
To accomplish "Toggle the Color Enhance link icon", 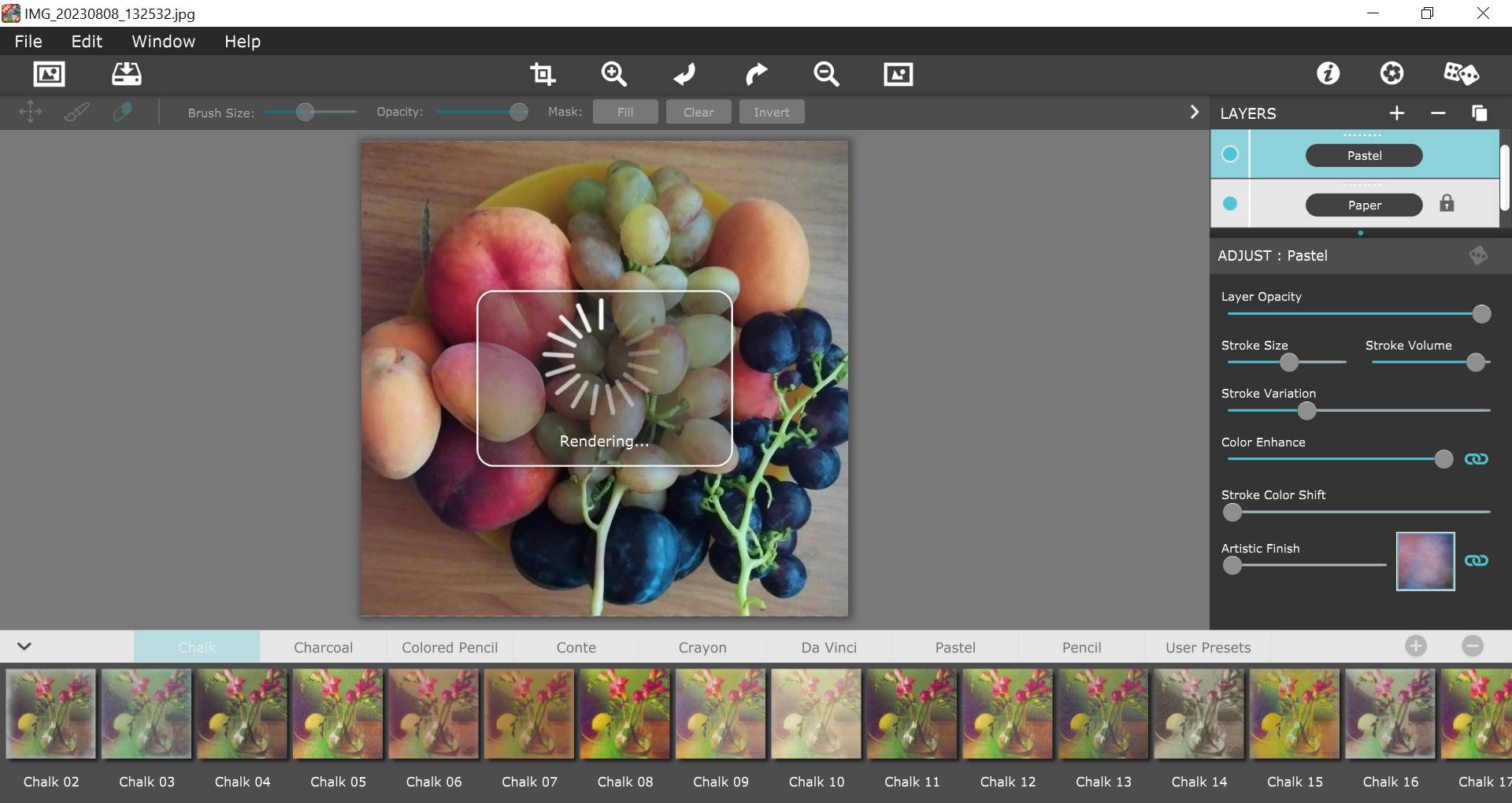I will click(x=1476, y=459).
